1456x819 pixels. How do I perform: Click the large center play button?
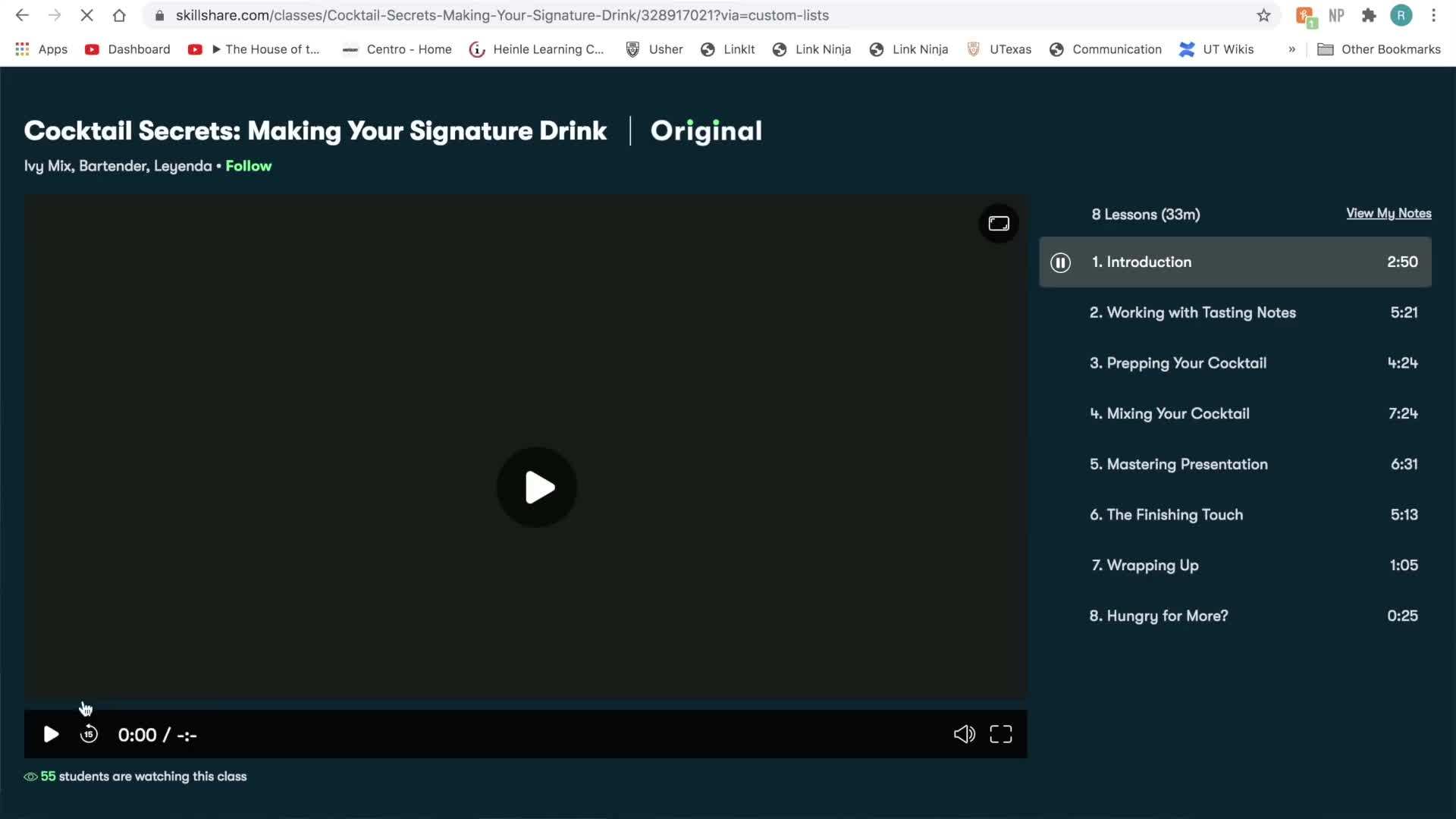537,488
